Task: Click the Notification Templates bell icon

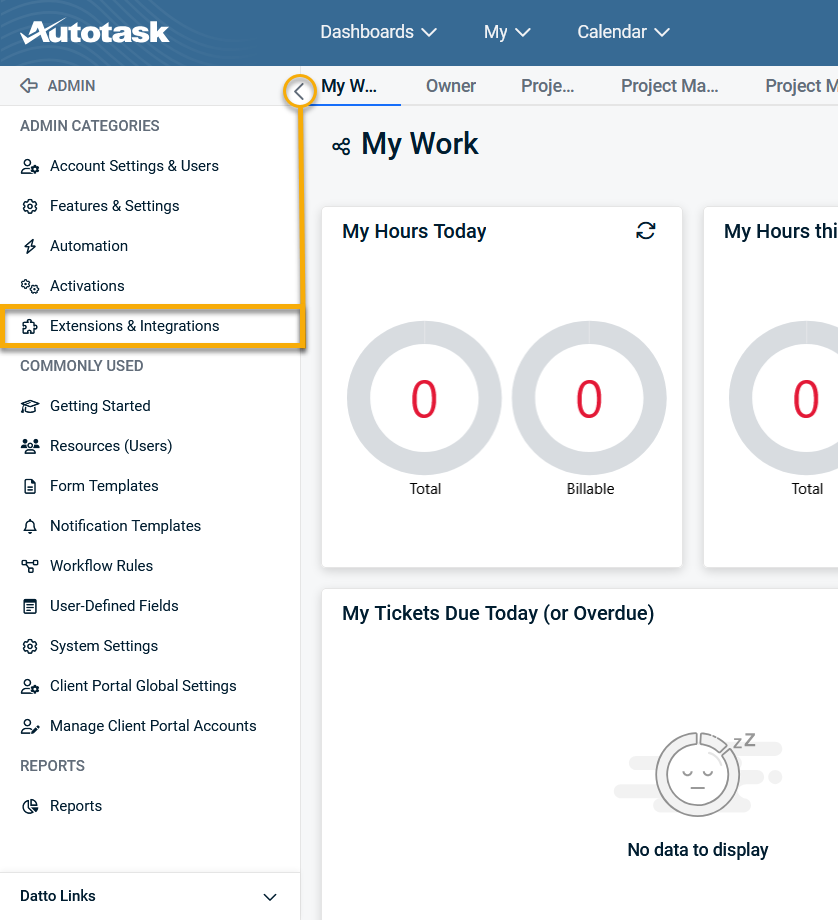Action: coord(30,526)
